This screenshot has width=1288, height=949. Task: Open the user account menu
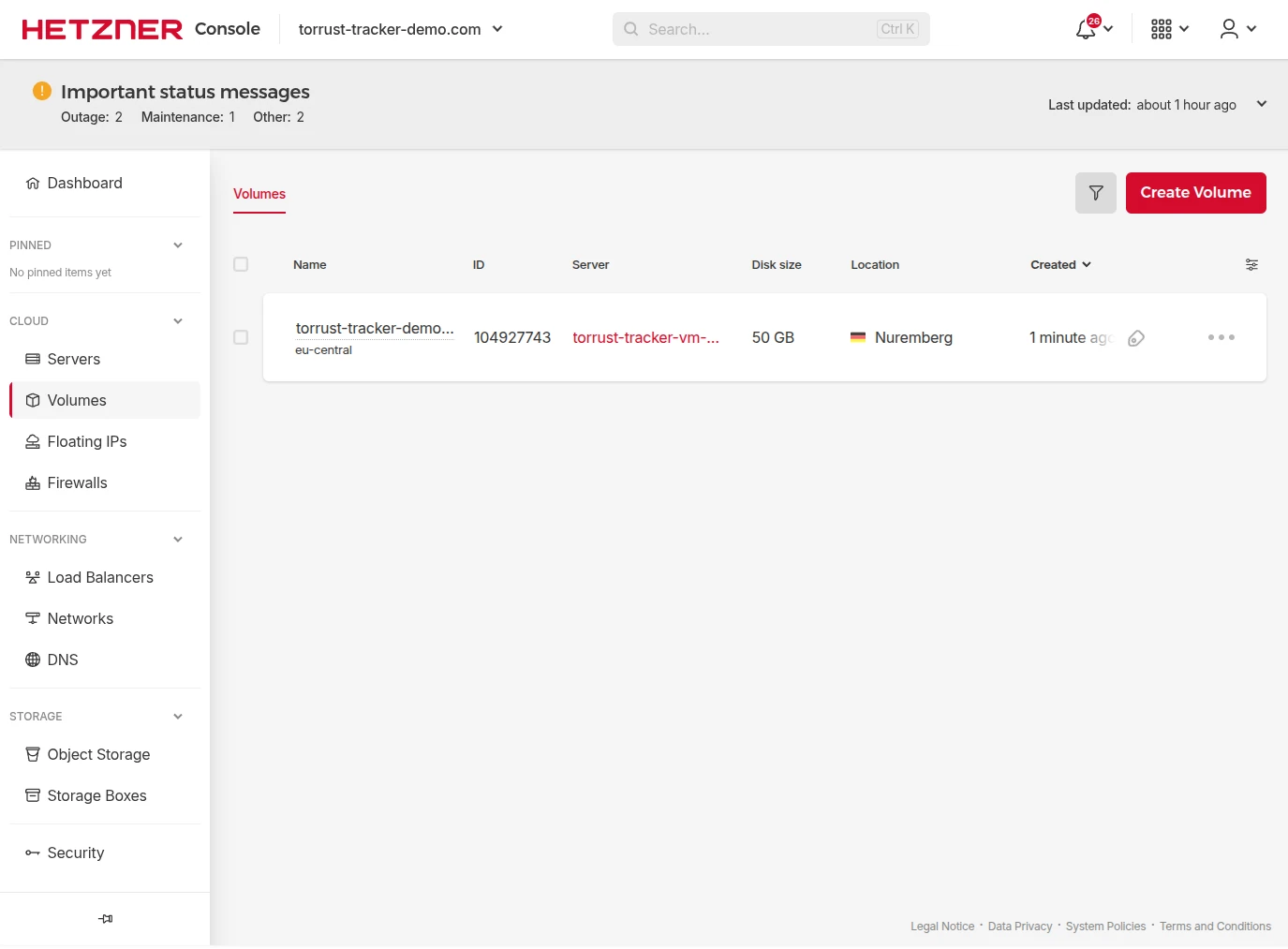point(1230,29)
